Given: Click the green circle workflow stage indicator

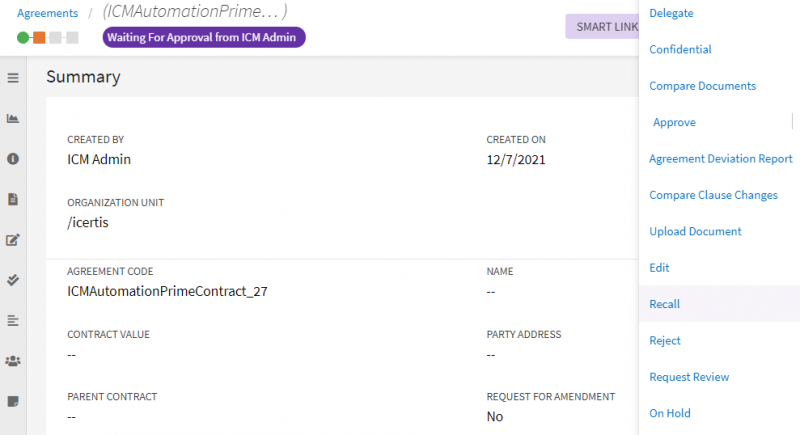Looking at the screenshot, I should (23, 37).
